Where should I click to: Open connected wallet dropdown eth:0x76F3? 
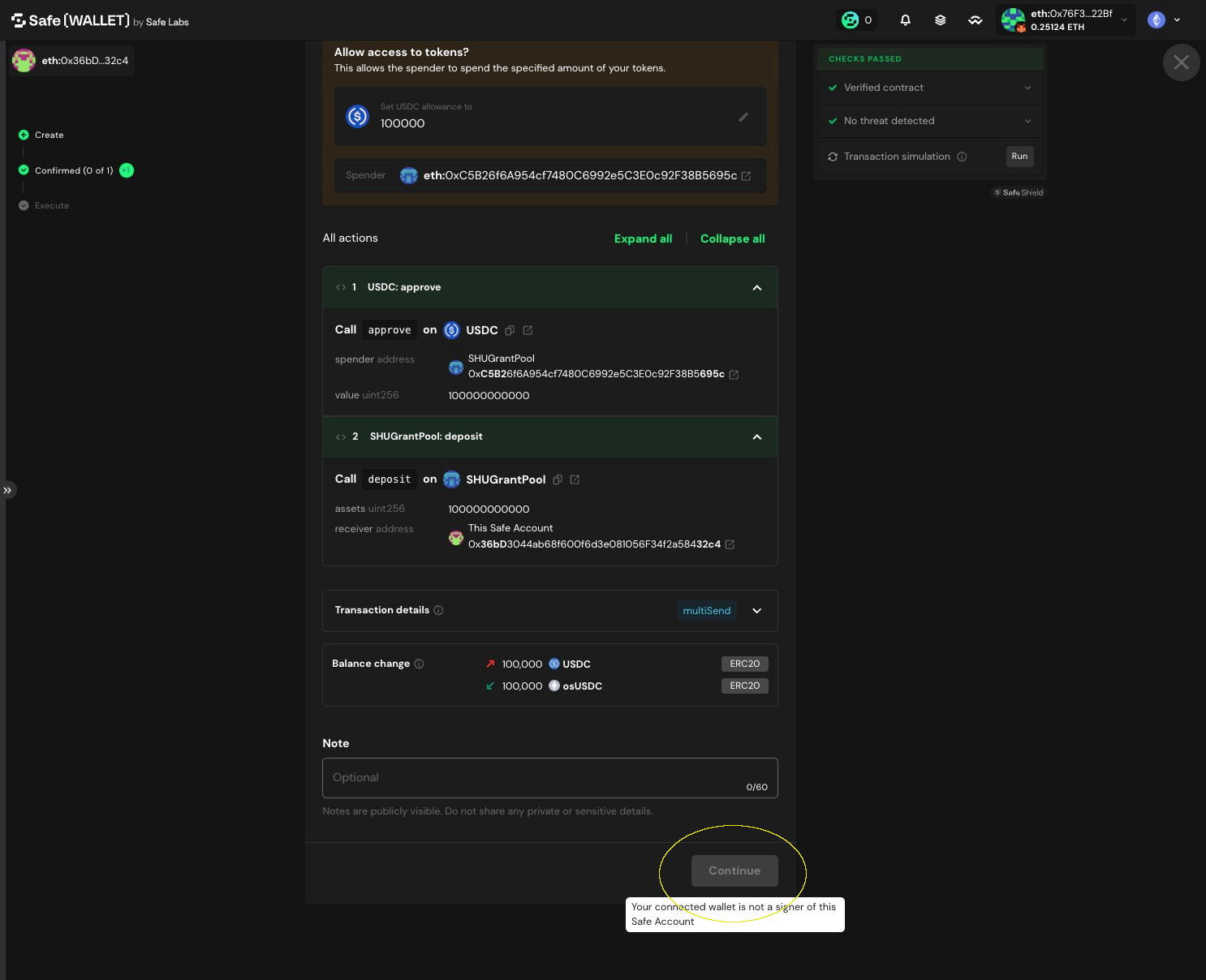[1066, 20]
